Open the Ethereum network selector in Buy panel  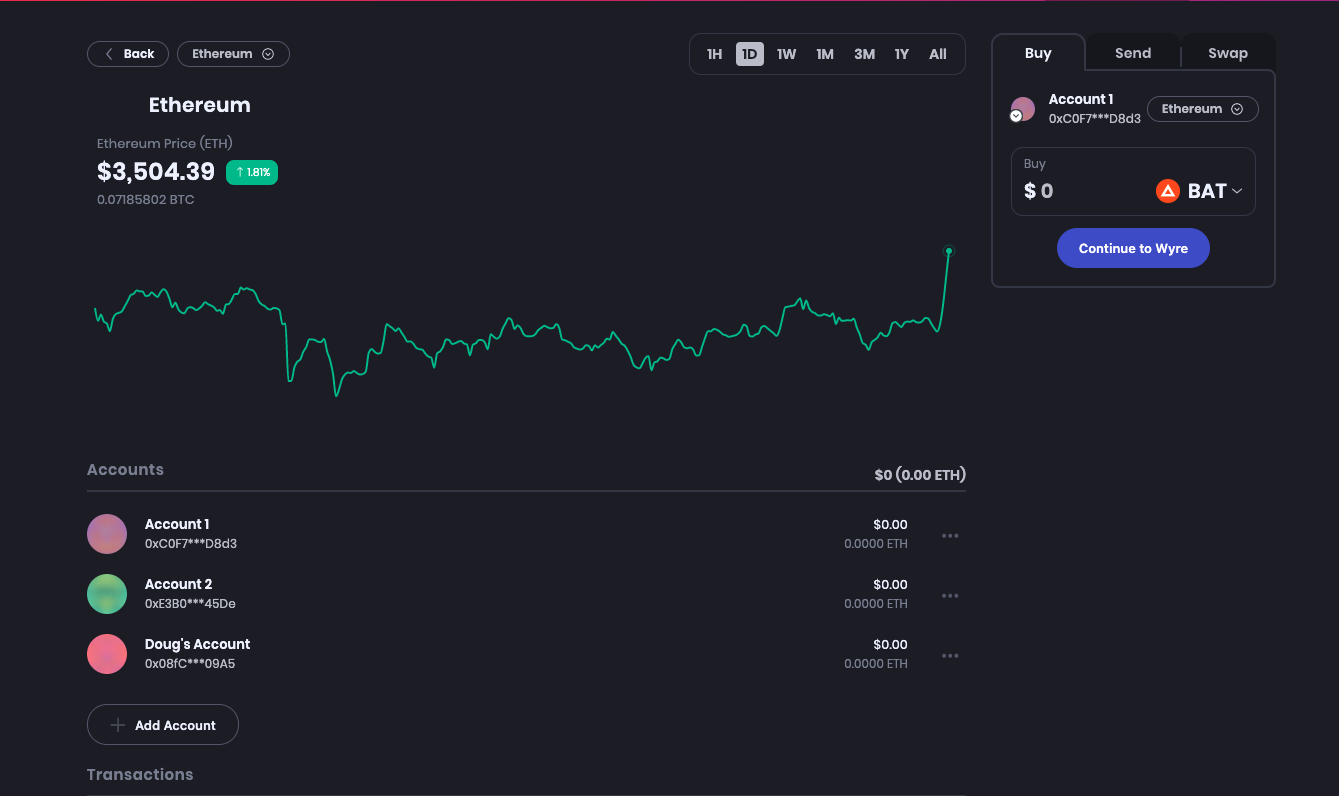(1202, 109)
